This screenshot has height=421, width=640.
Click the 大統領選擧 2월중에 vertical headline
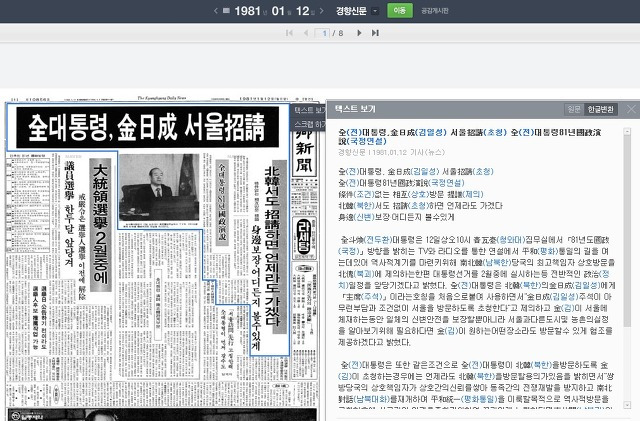[x=100, y=225]
